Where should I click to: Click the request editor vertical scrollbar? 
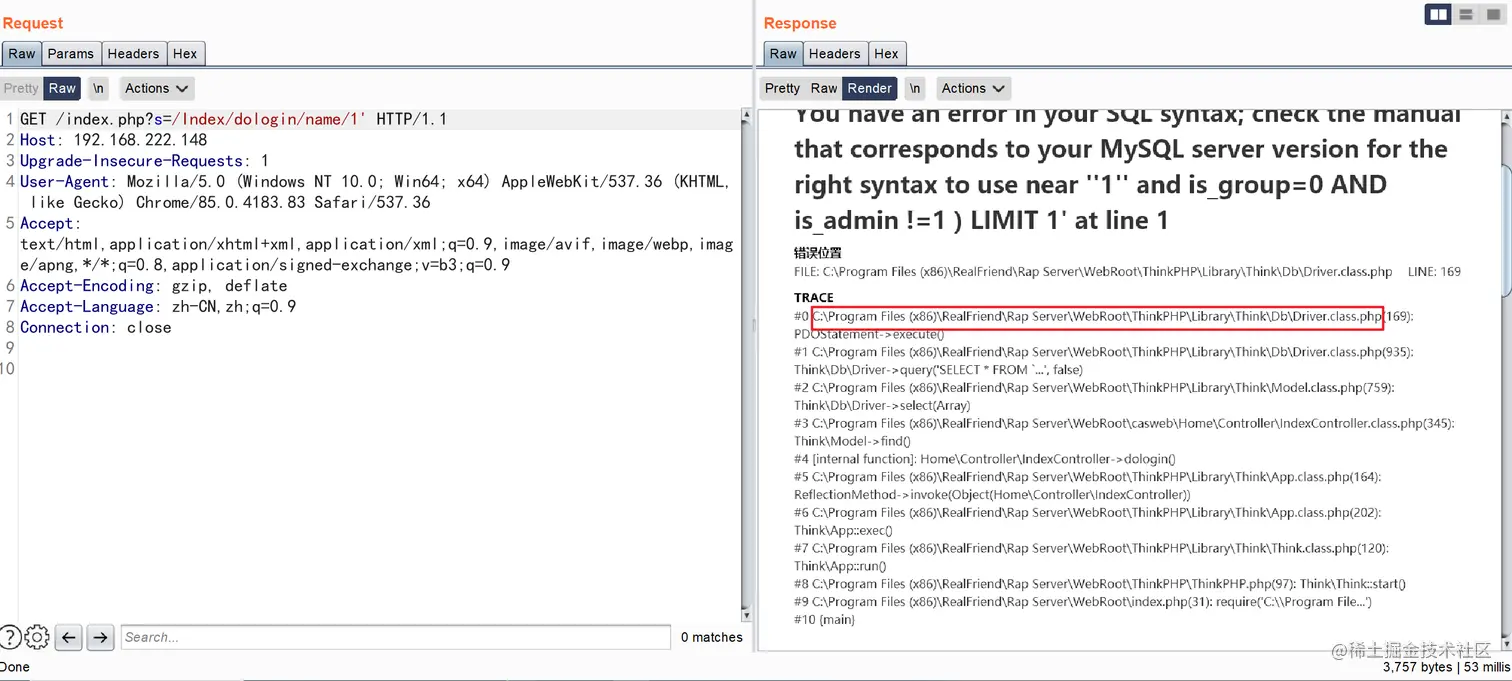click(x=746, y=365)
